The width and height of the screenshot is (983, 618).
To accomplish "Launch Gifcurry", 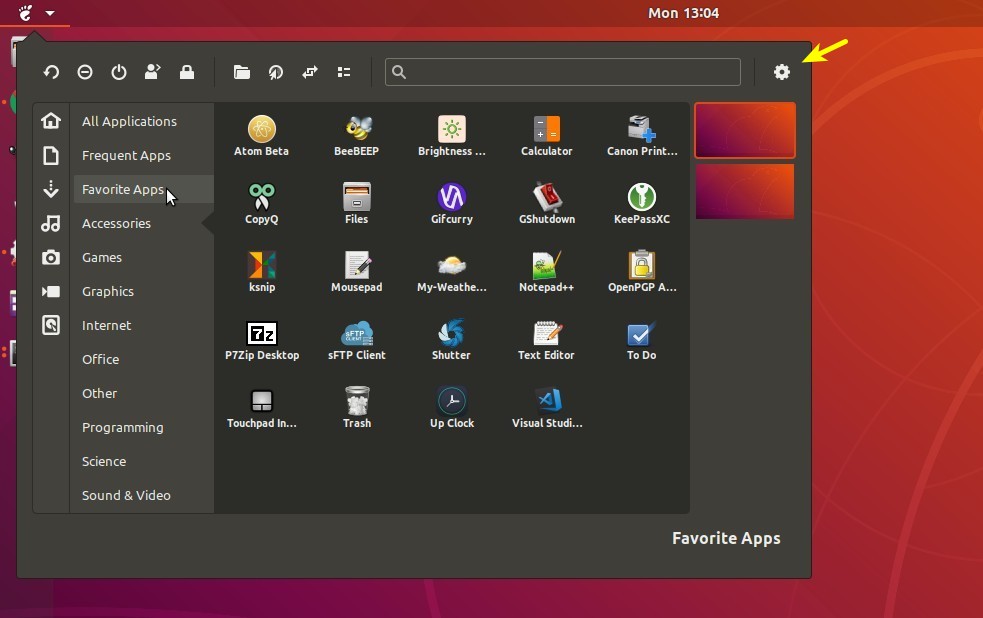I will [451, 204].
